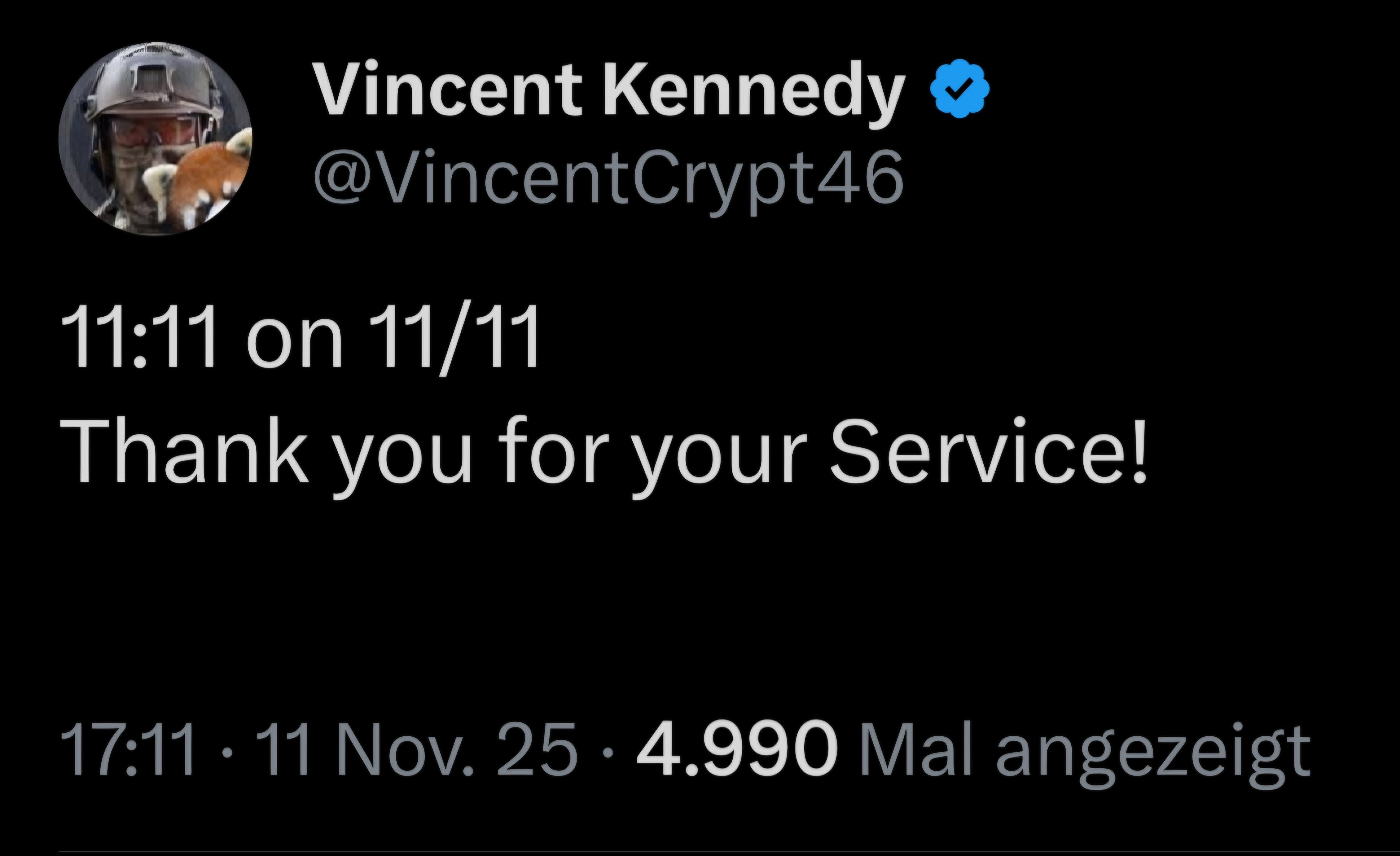Click the soldier's helmet in the avatar
The width and height of the screenshot is (1400, 856).
153,85
